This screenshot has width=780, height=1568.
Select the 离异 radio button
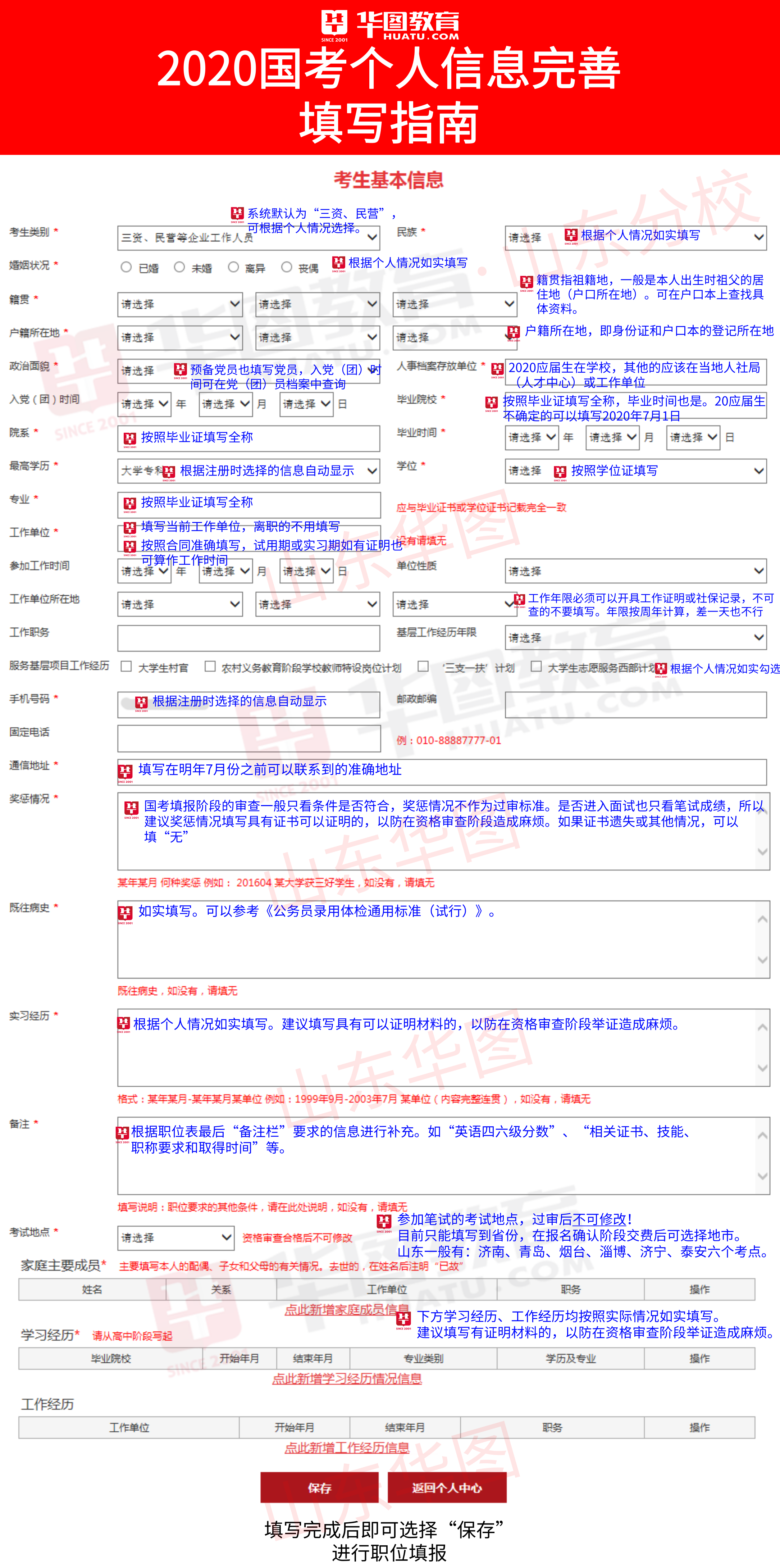[233, 267]
